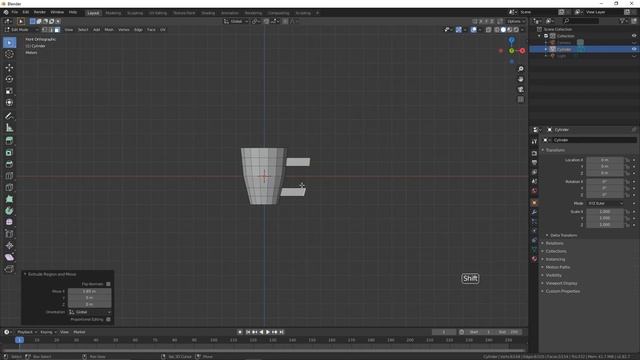Choose the Move tool
This screenshot has width=640, height=360.
point(9,68)
